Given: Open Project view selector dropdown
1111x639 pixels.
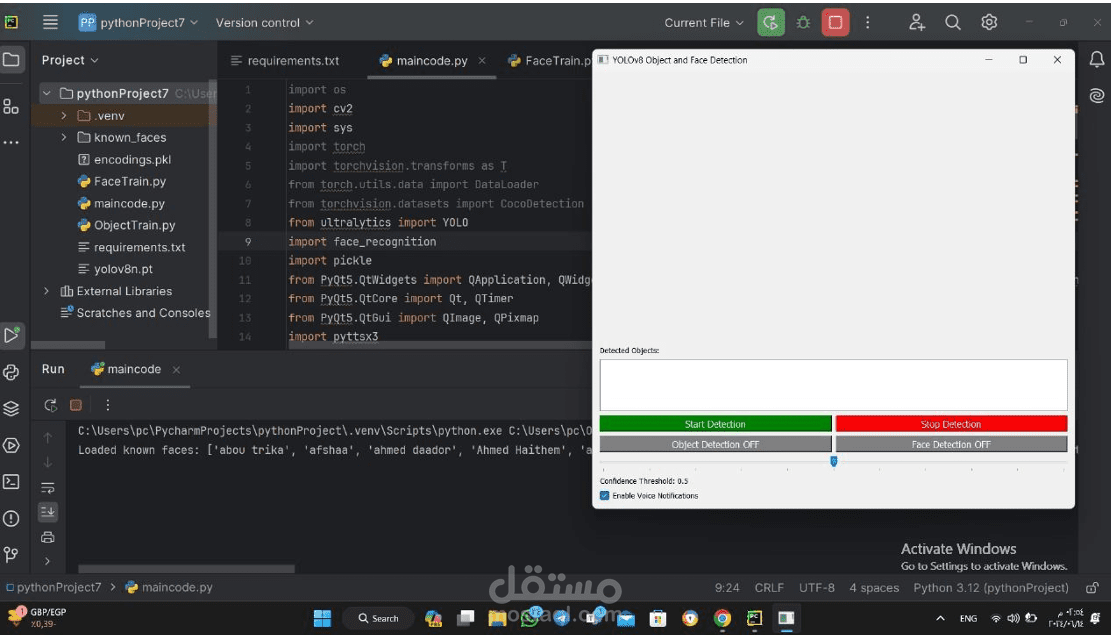Looking at the screenshot, I should [x=70, y=60].
